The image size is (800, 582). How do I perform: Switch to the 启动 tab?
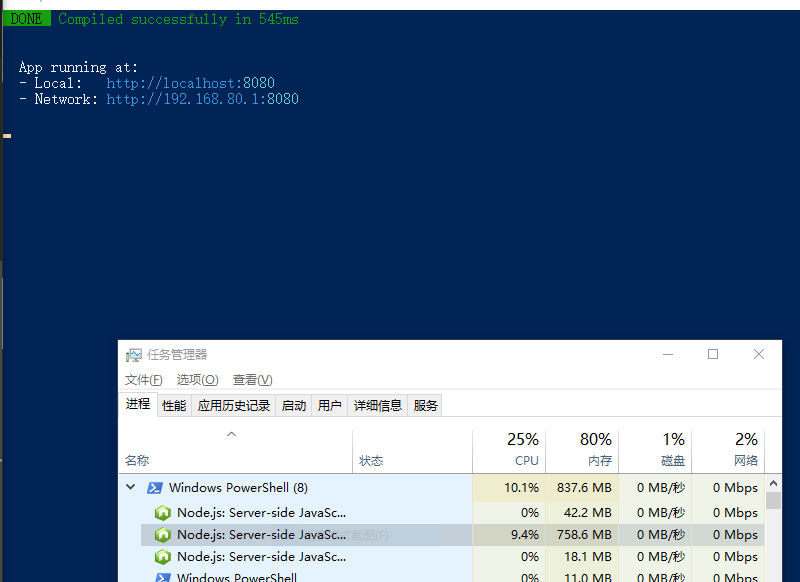[294, 406]
